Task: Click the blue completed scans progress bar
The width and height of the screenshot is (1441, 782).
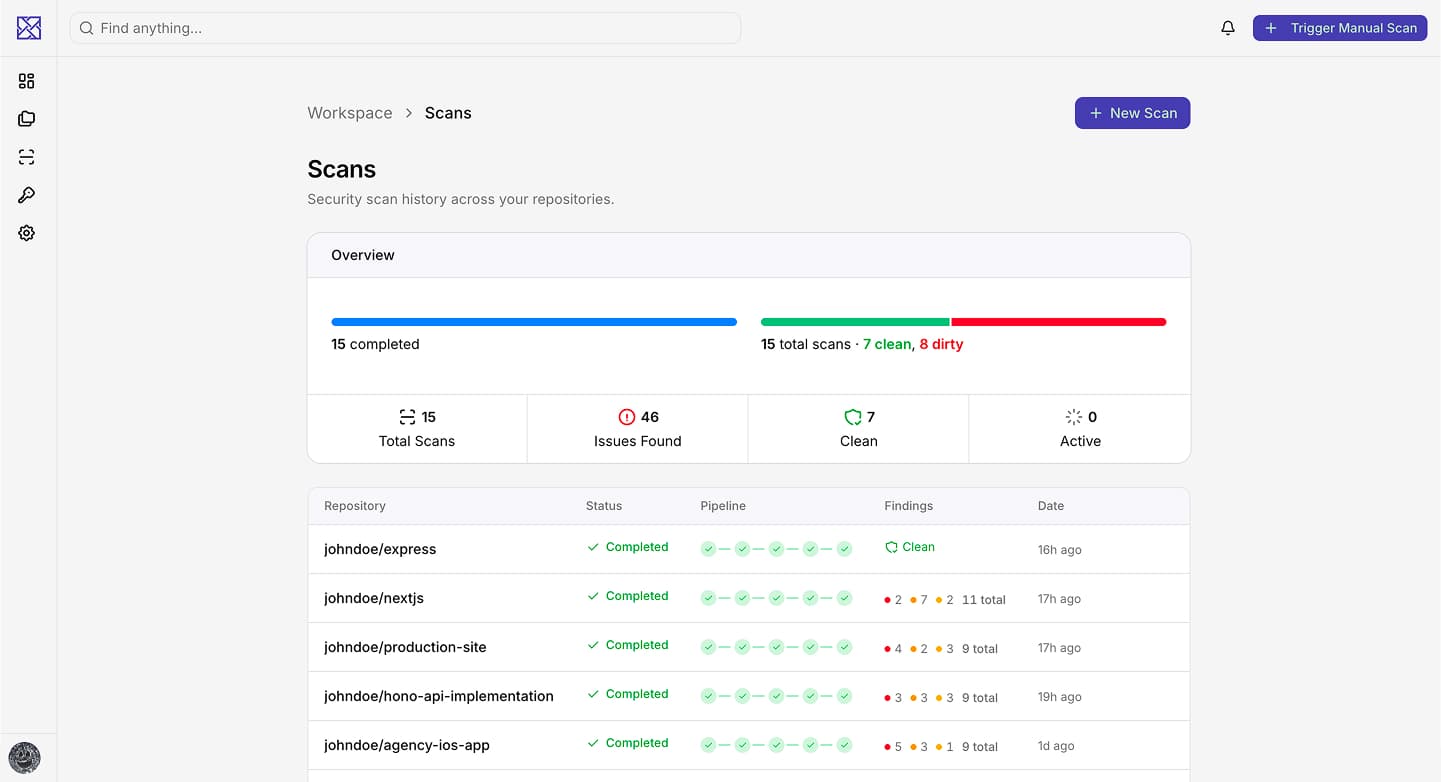Action: click(533, 321)
